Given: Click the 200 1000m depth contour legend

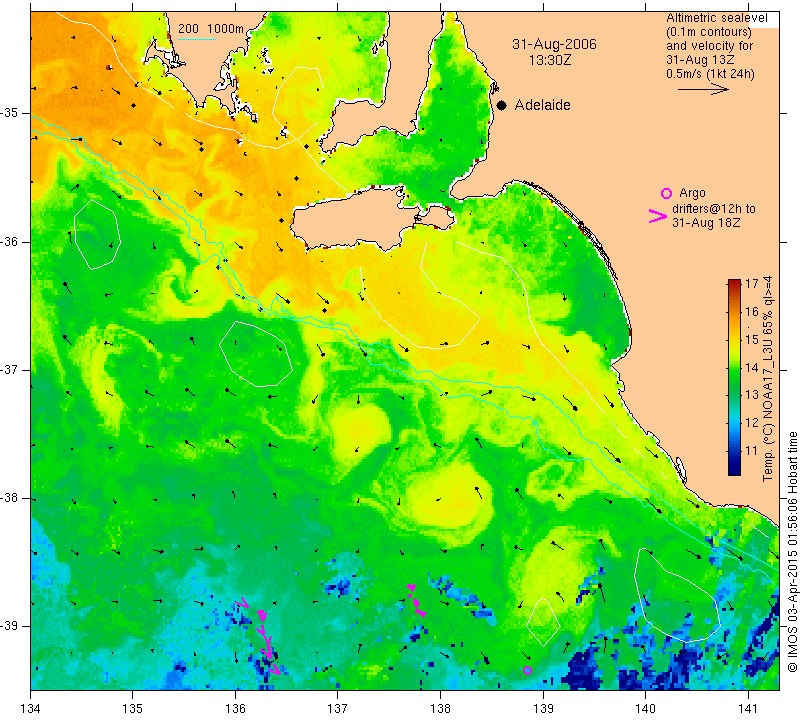Looking at the screenshot, I should click(x=211, y=29).
